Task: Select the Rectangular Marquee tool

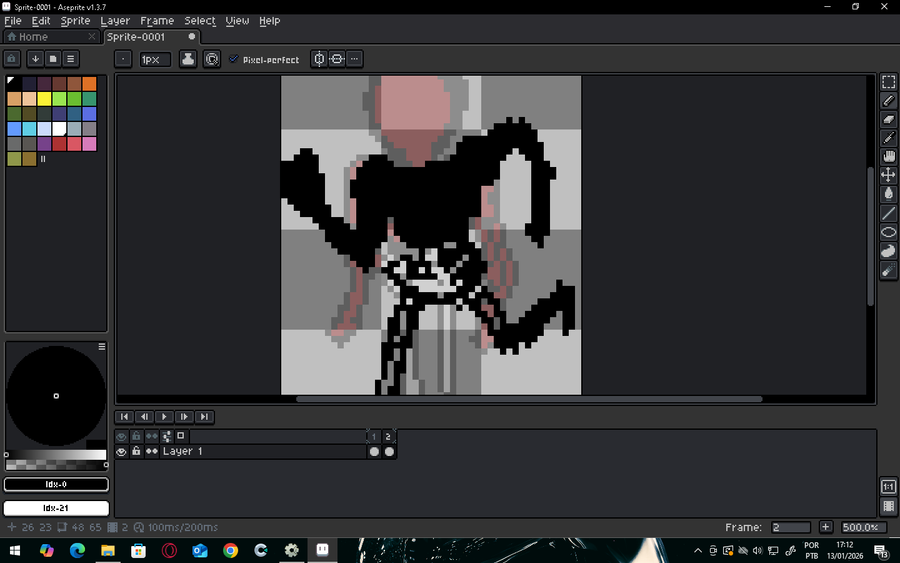Action: click(x=888, y=82)
